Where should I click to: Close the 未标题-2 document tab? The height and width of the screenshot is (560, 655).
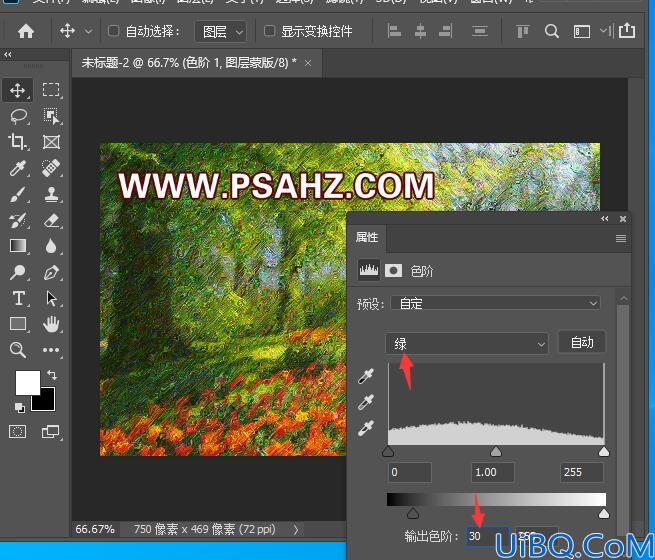308,63
